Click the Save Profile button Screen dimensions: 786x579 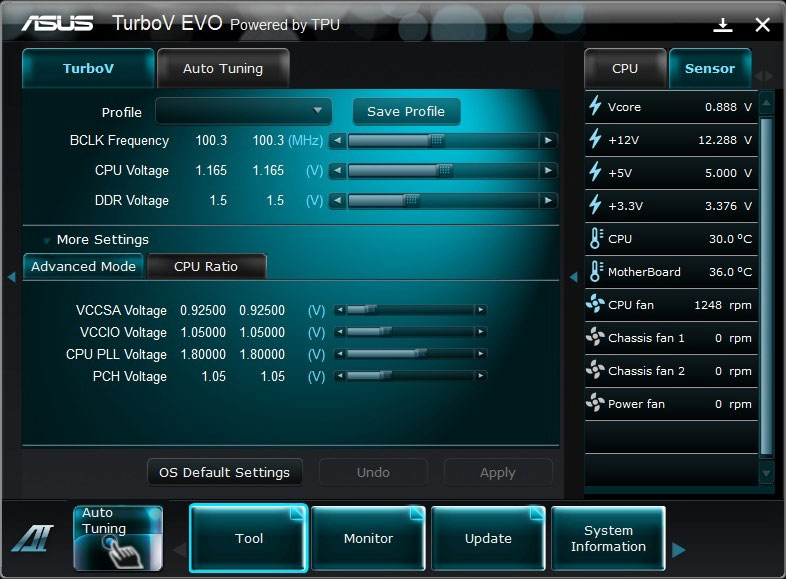[x=406, y=111]
